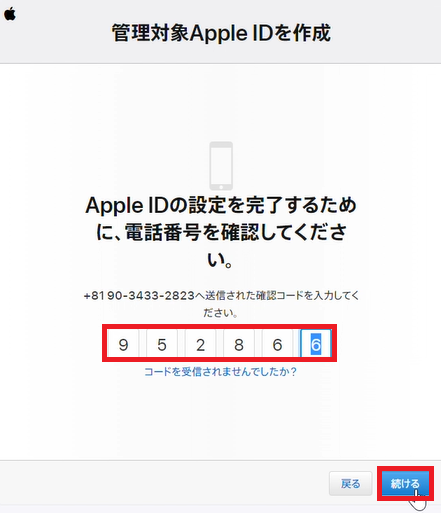Click the い。 line of the heading

point(220,260)
